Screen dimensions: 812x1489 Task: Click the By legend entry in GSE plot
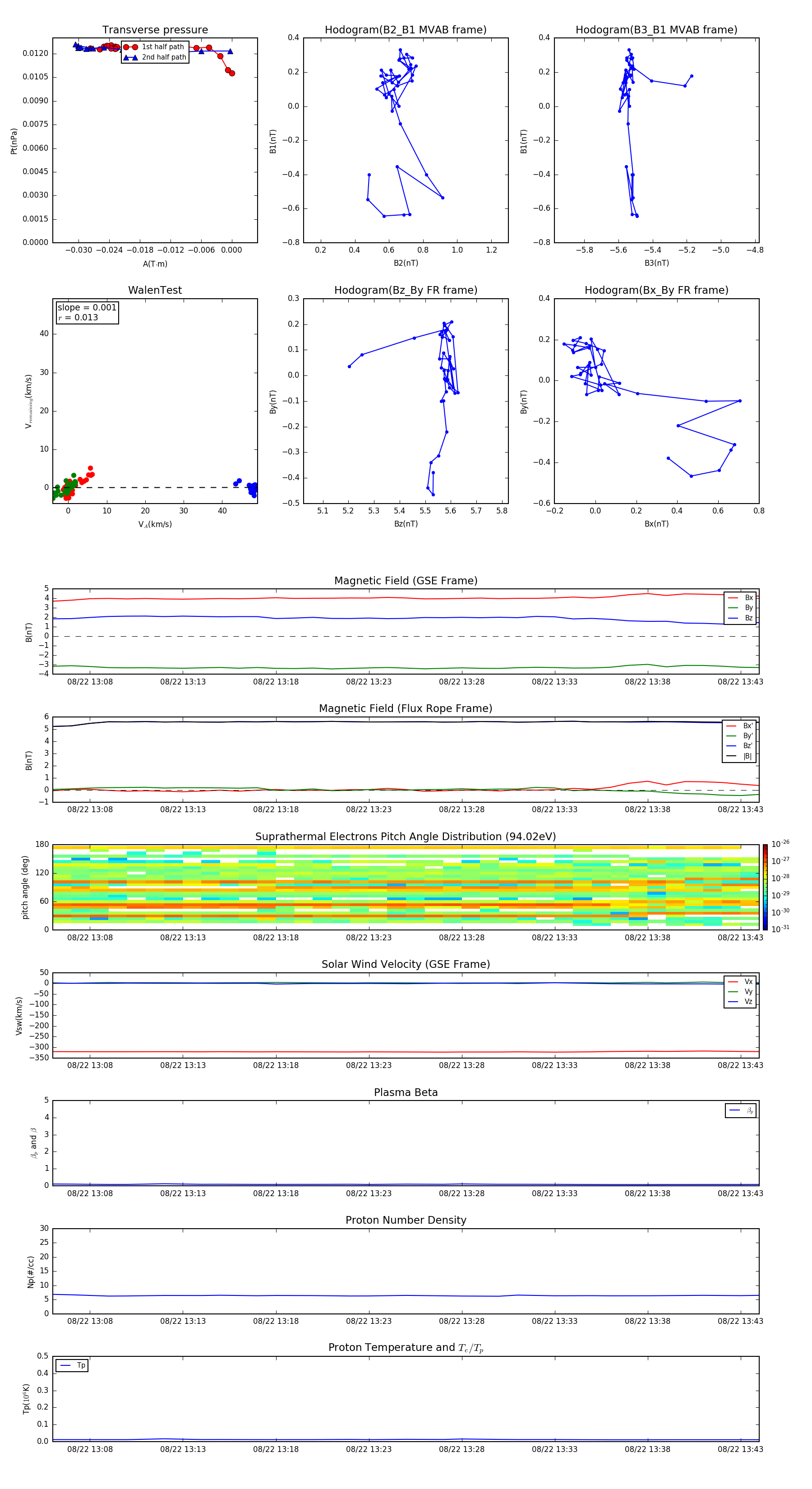point(740,607)
